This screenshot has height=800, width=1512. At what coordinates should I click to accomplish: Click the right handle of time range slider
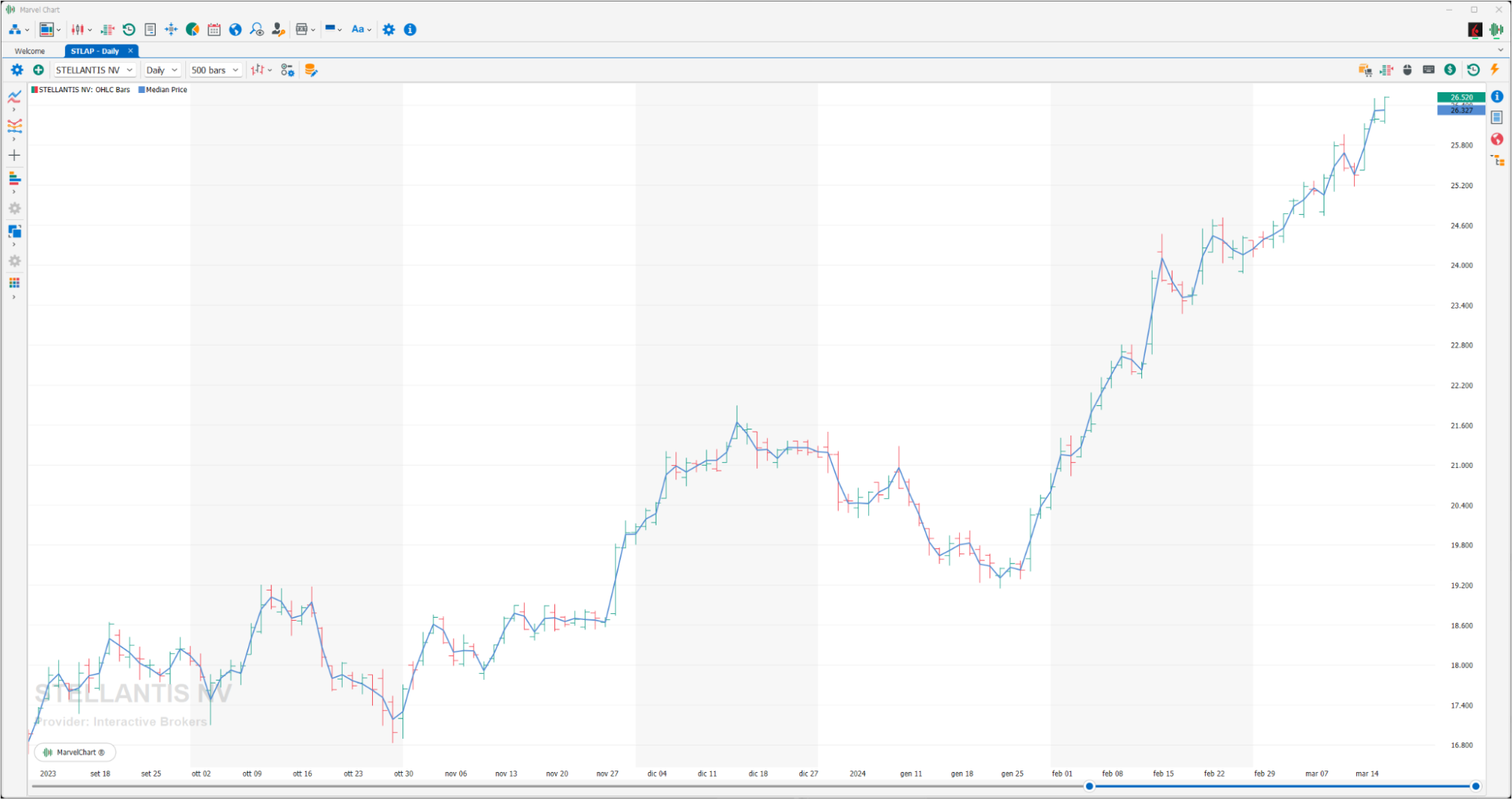[x=1475, y=786]
